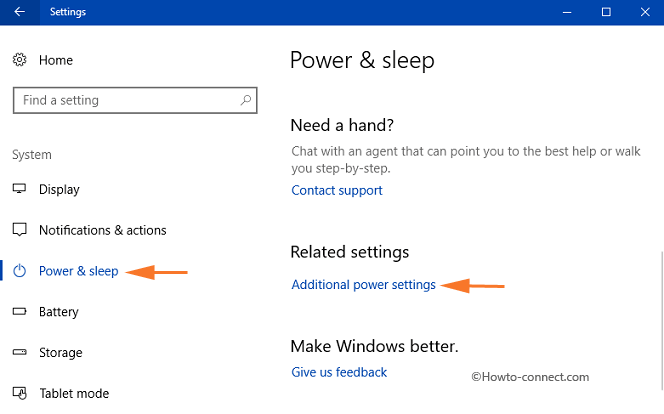The height and width of the screenshot is (414, 664).
Task: Click the Battery icon in sidebar
Action: pos(20,312)
